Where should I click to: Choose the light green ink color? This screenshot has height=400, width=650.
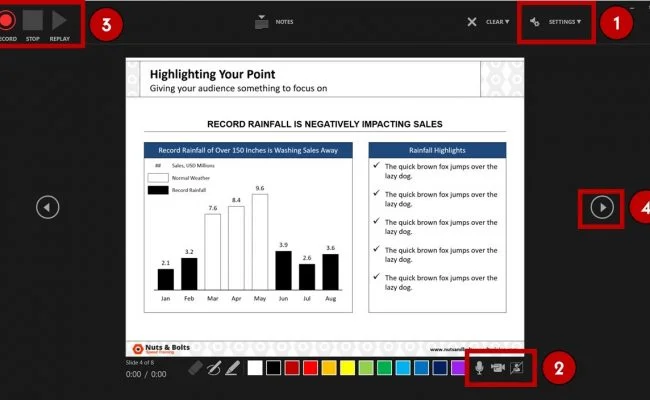366,368
